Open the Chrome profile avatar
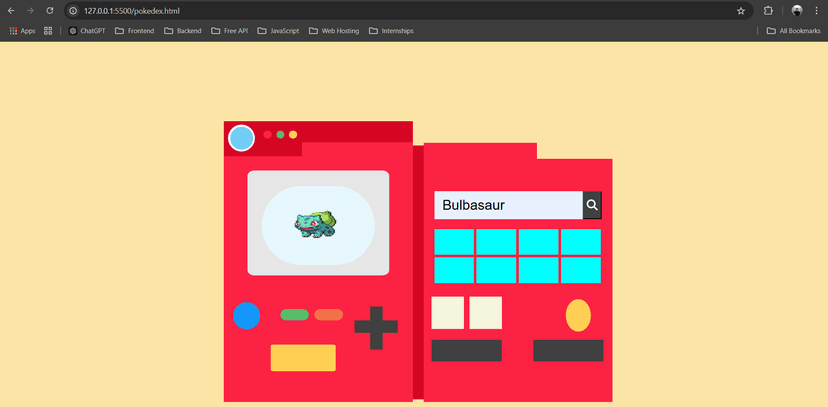828x407 pixels. point(797,11)
